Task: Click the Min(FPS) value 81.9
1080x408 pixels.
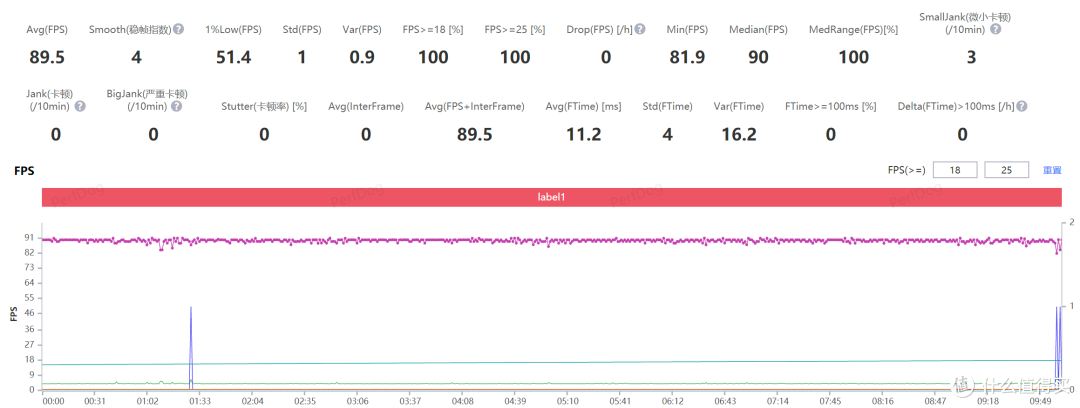Action: coord(687,57)
